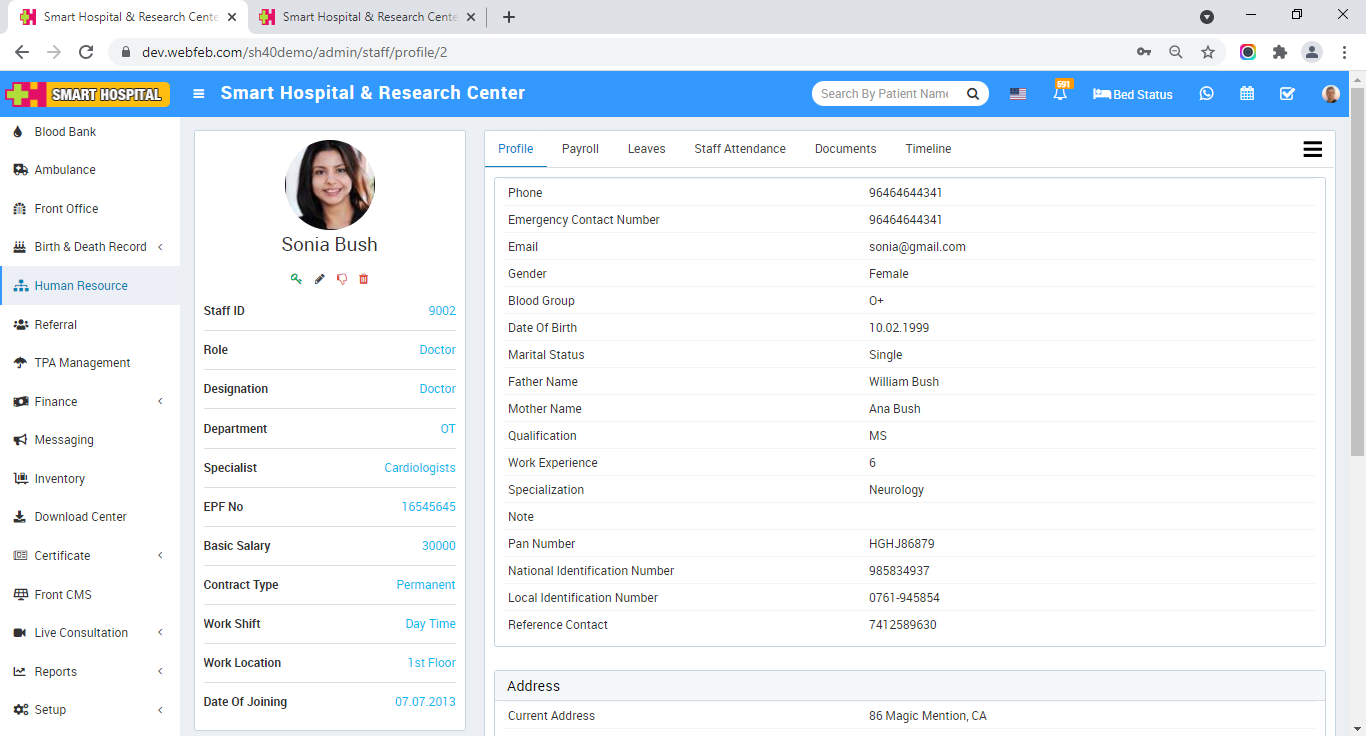Open the notifications bell icon

click(x=1060, y=94)
